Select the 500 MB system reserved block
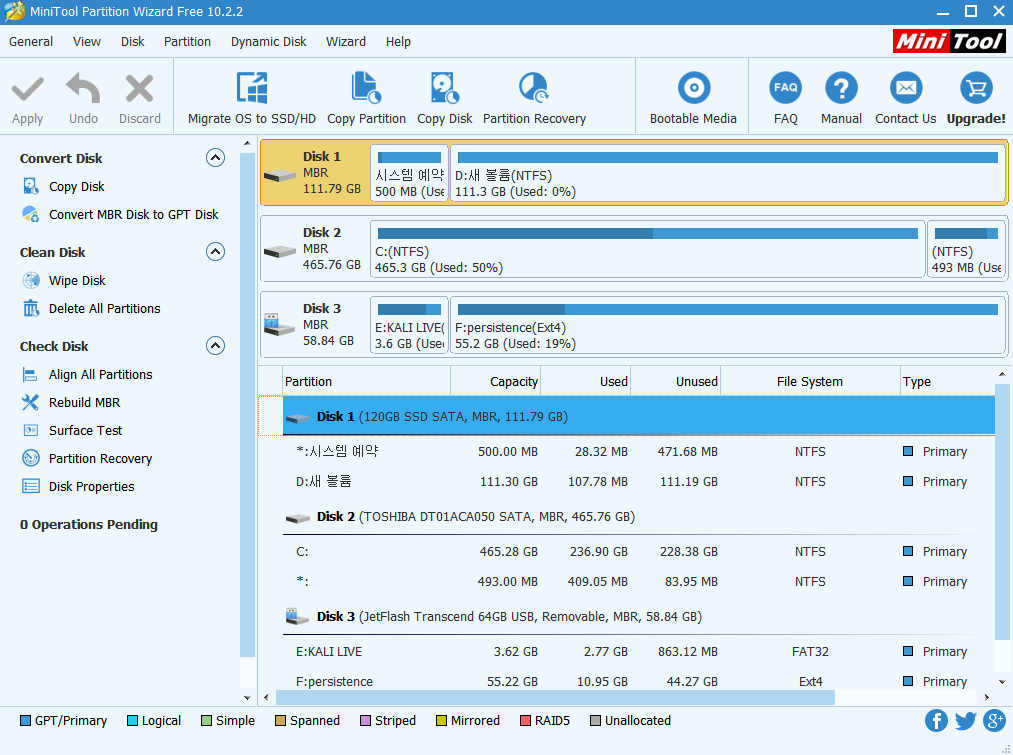The image size is (1013, 755). pyautogui.click(x=410, y=173)
